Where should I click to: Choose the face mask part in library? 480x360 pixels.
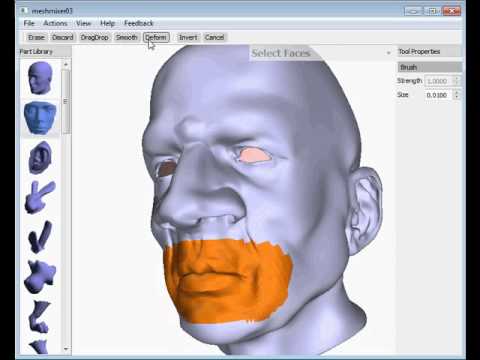click(40, 118)
